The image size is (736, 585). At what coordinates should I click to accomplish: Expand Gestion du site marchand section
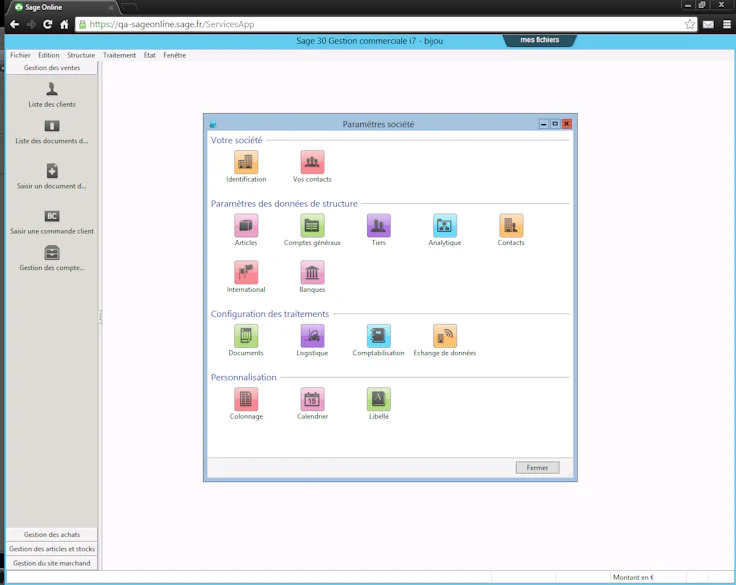click(x=52, y=563)
